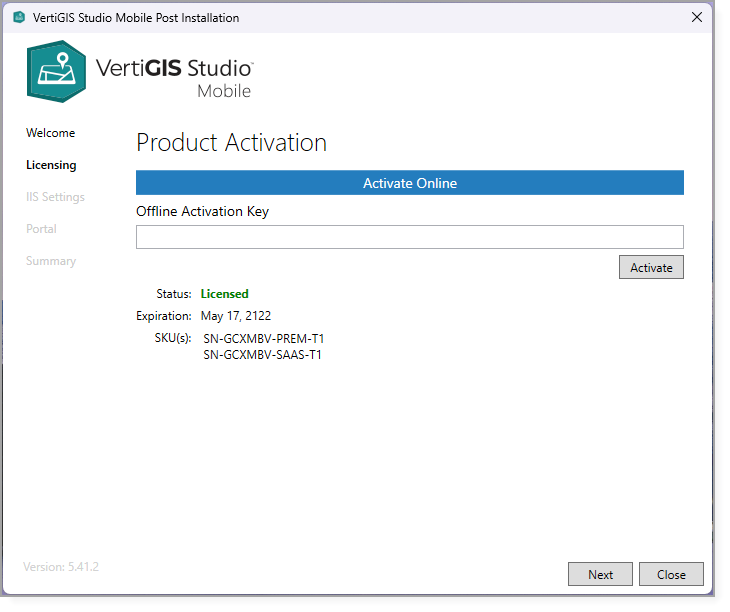The height and width of the screenshot is (612, 730).
Task: Click the SKU SN-GCXMBV-SAAS-T1
Action: [x=263, y=355]
